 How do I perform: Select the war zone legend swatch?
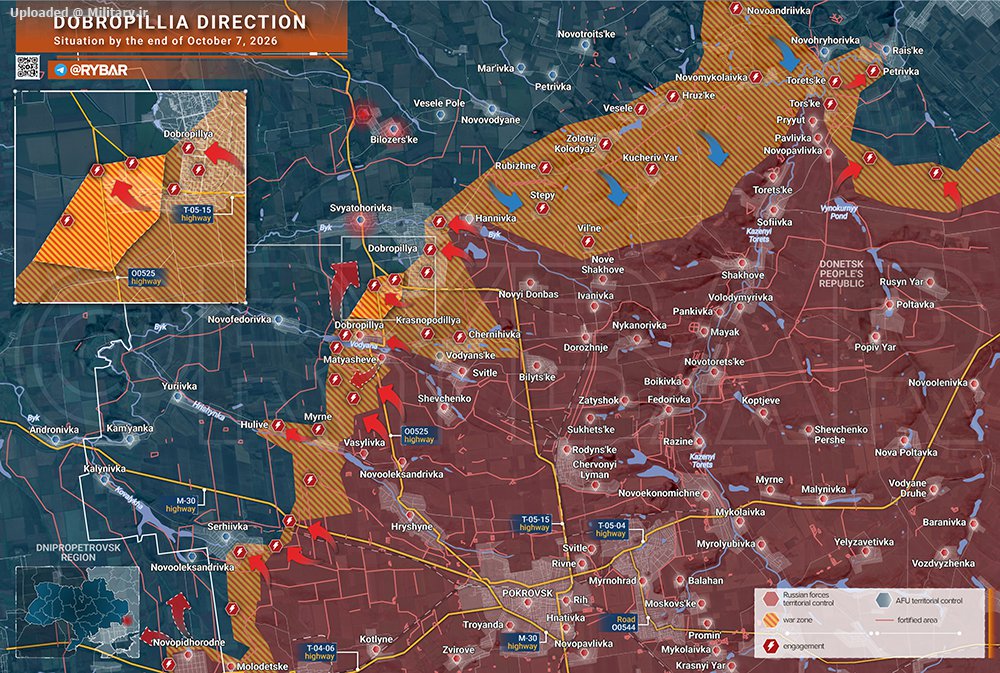(770, 620)
